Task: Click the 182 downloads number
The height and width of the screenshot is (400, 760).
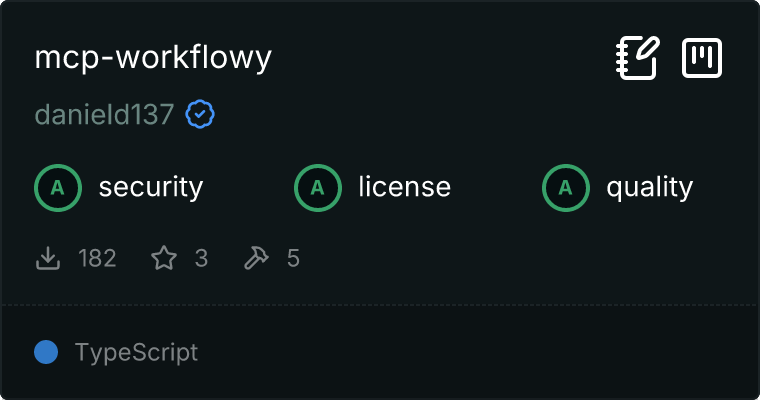Action: tap(97, 258)
